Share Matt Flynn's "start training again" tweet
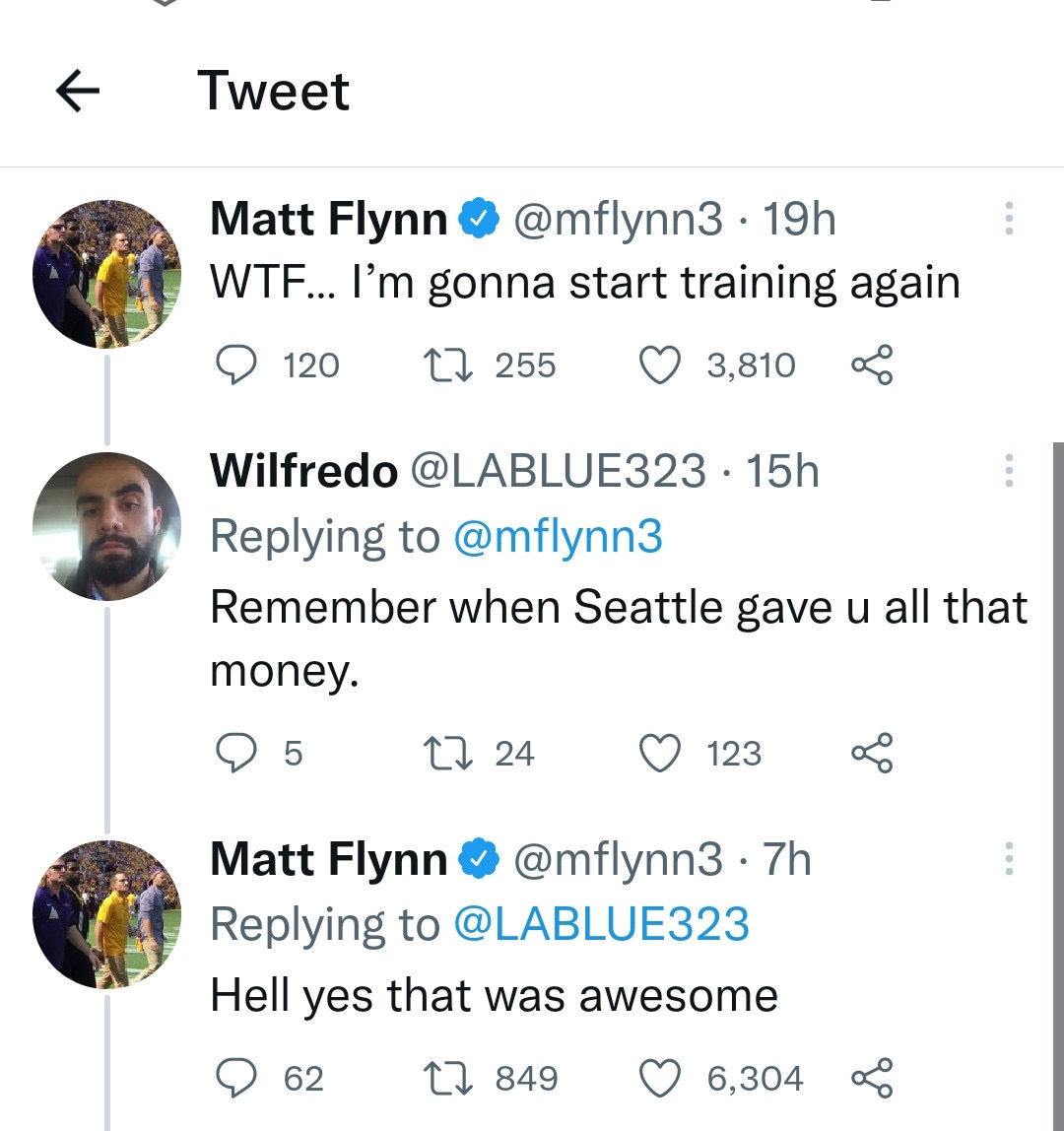Image resolution: width=1064 pixels, height=1131 pixels. pyautogui.click(x=872, y=366)
